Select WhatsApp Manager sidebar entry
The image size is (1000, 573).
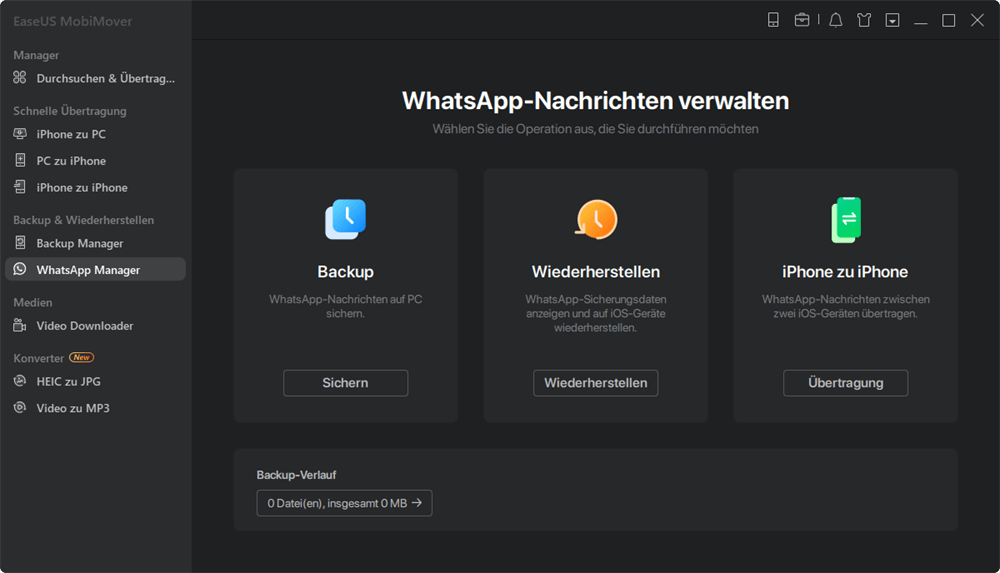[x=95, y=269]
